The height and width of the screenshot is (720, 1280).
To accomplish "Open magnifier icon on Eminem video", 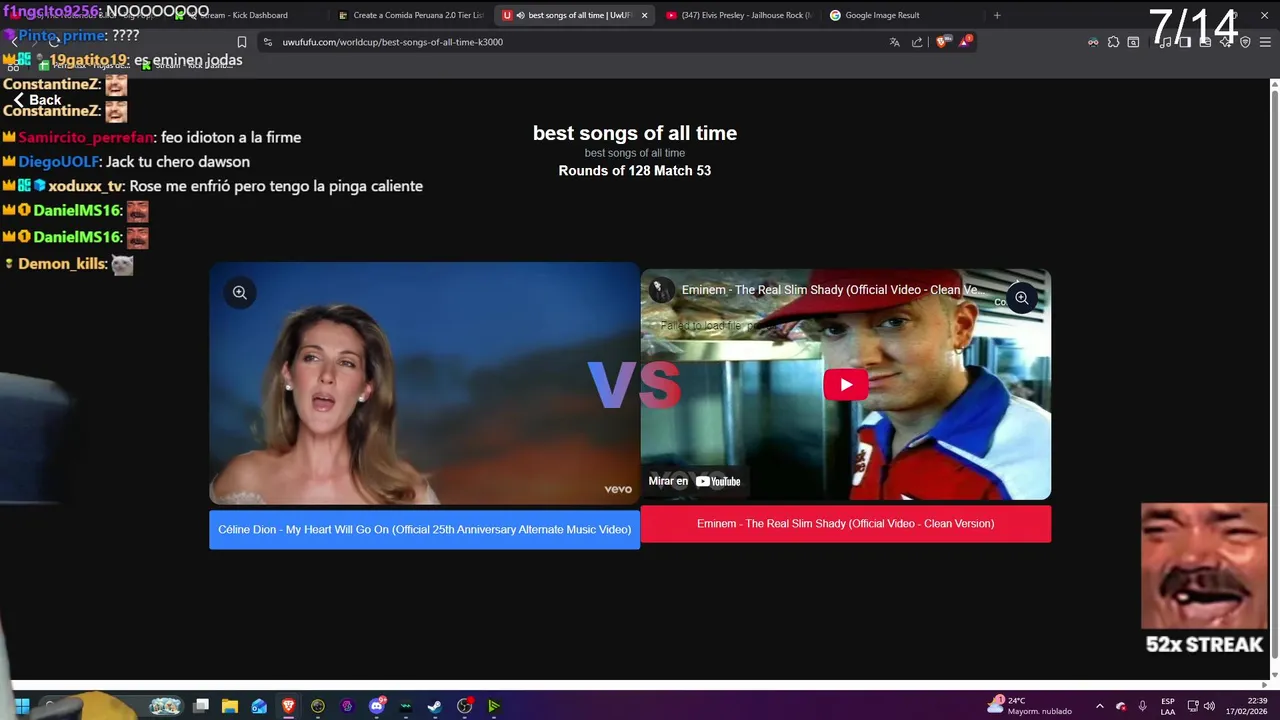I will pos(1021,298).
